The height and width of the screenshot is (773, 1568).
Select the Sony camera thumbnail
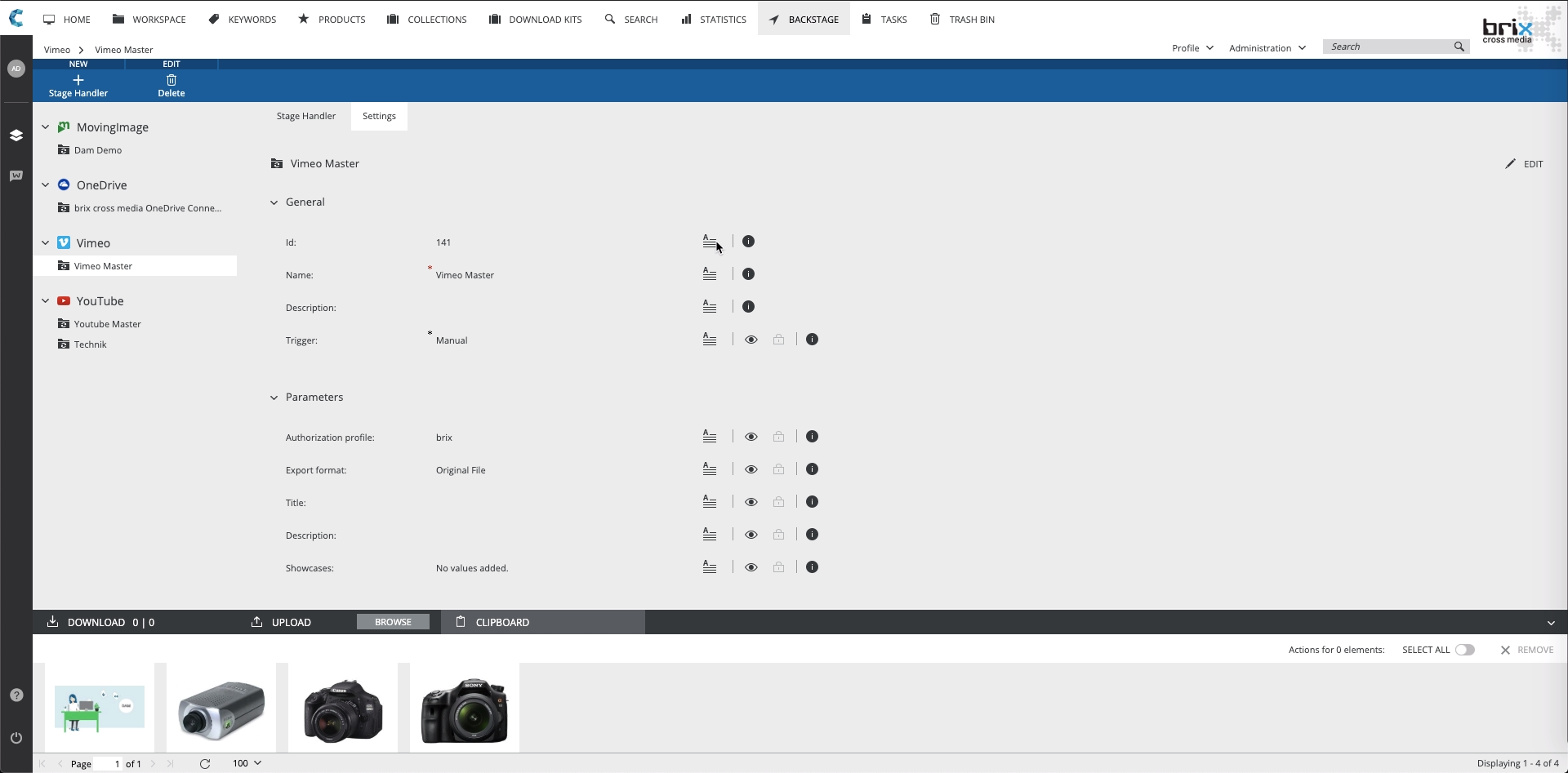[x=464, y=708]
